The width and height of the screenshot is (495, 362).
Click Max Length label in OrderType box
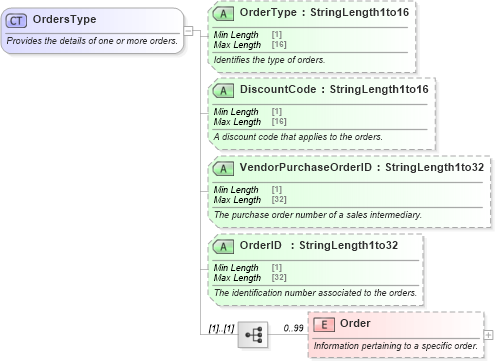237,45
